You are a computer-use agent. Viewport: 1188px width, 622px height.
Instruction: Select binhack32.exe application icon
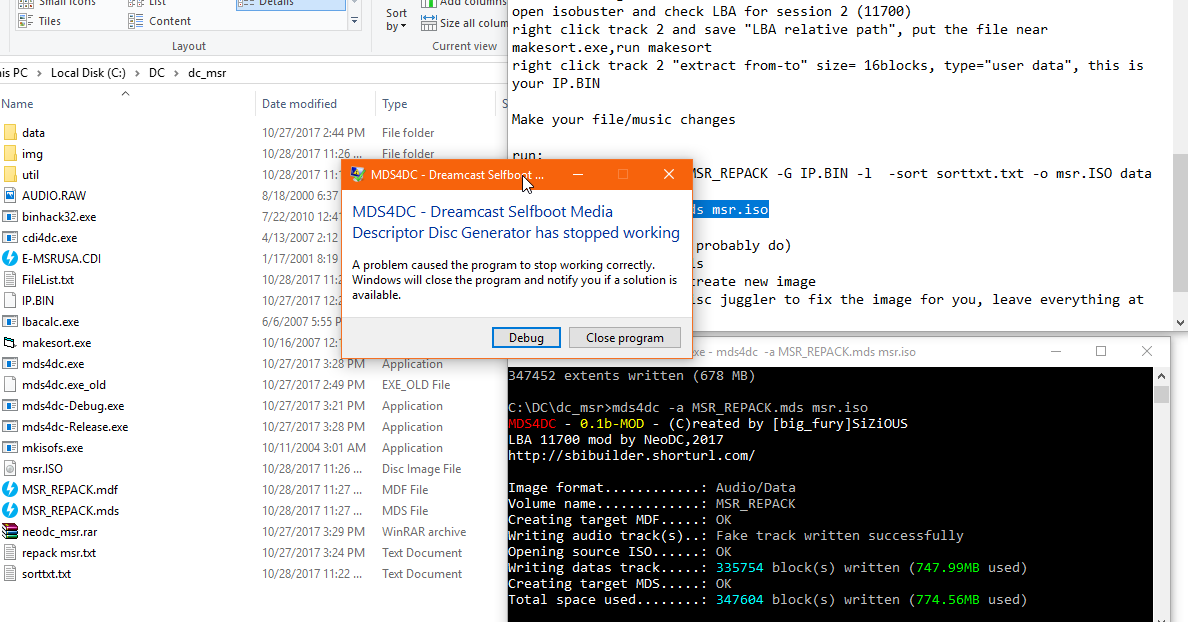(10, 217)
